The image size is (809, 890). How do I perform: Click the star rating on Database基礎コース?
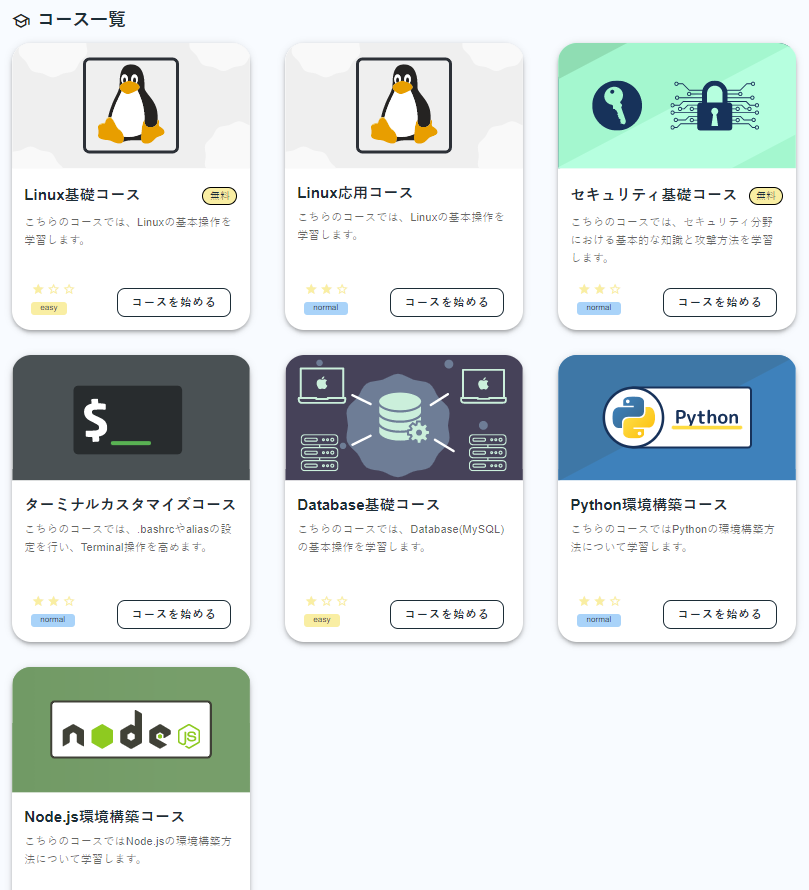pos(327,601)
